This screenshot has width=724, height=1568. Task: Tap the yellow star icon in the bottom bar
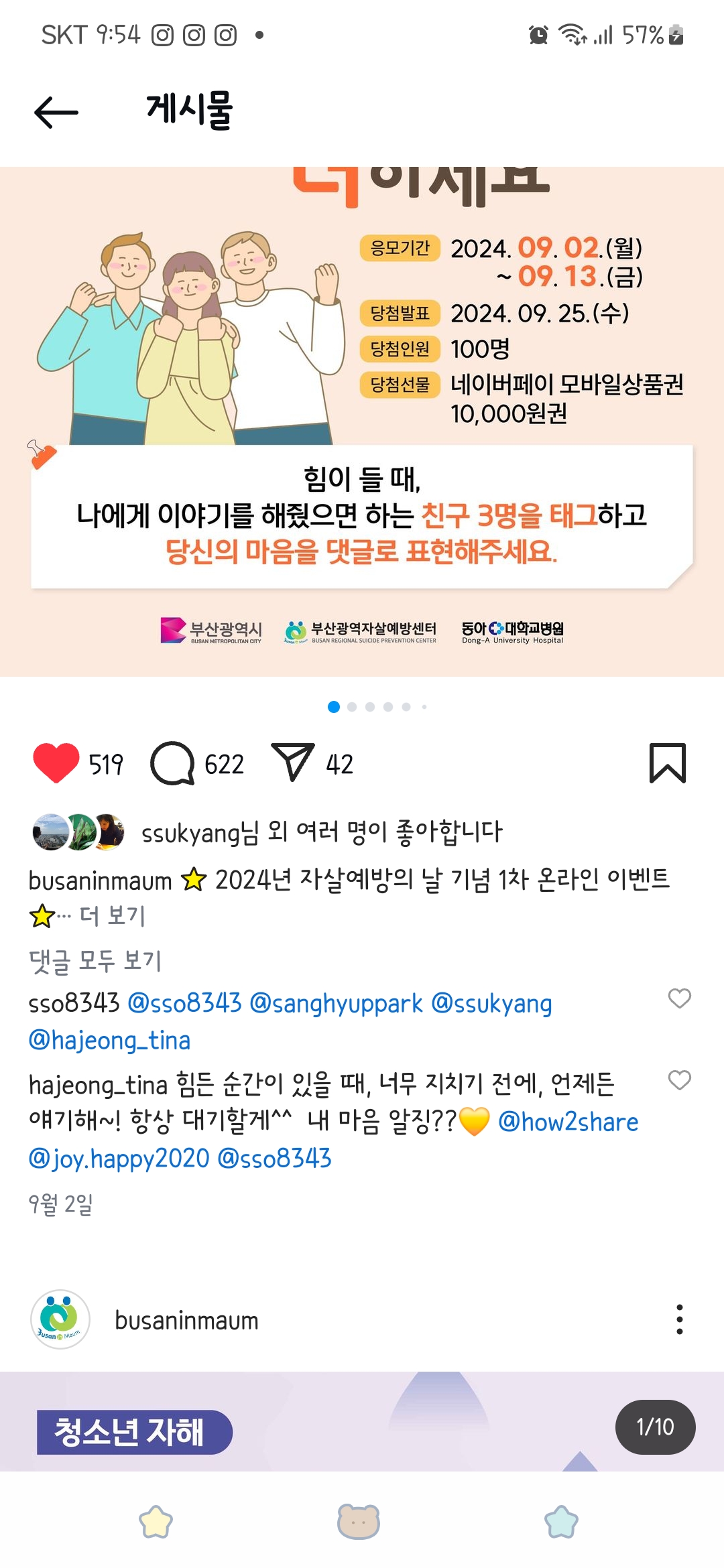156,1522
